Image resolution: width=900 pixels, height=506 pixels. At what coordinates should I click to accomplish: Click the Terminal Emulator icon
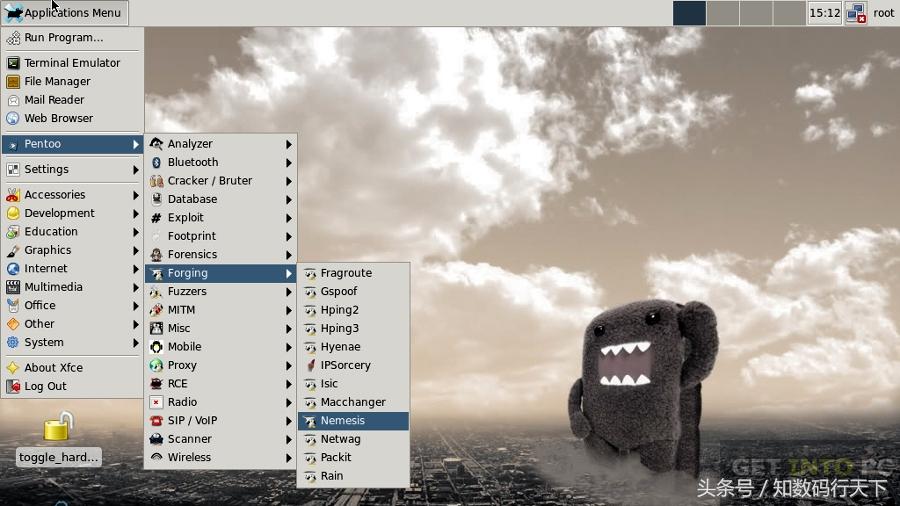coord(13,63)
